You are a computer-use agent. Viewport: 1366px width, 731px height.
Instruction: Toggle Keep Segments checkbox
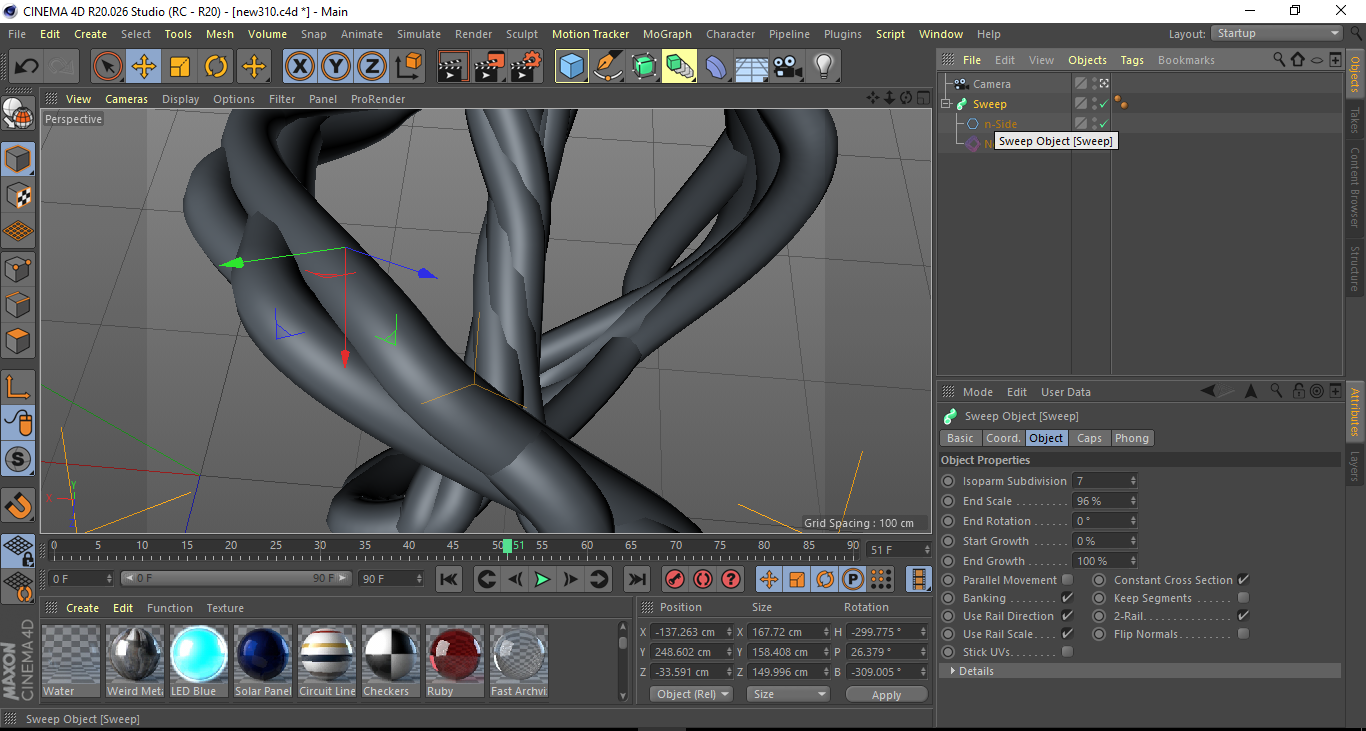click(x=1243, y=598)
